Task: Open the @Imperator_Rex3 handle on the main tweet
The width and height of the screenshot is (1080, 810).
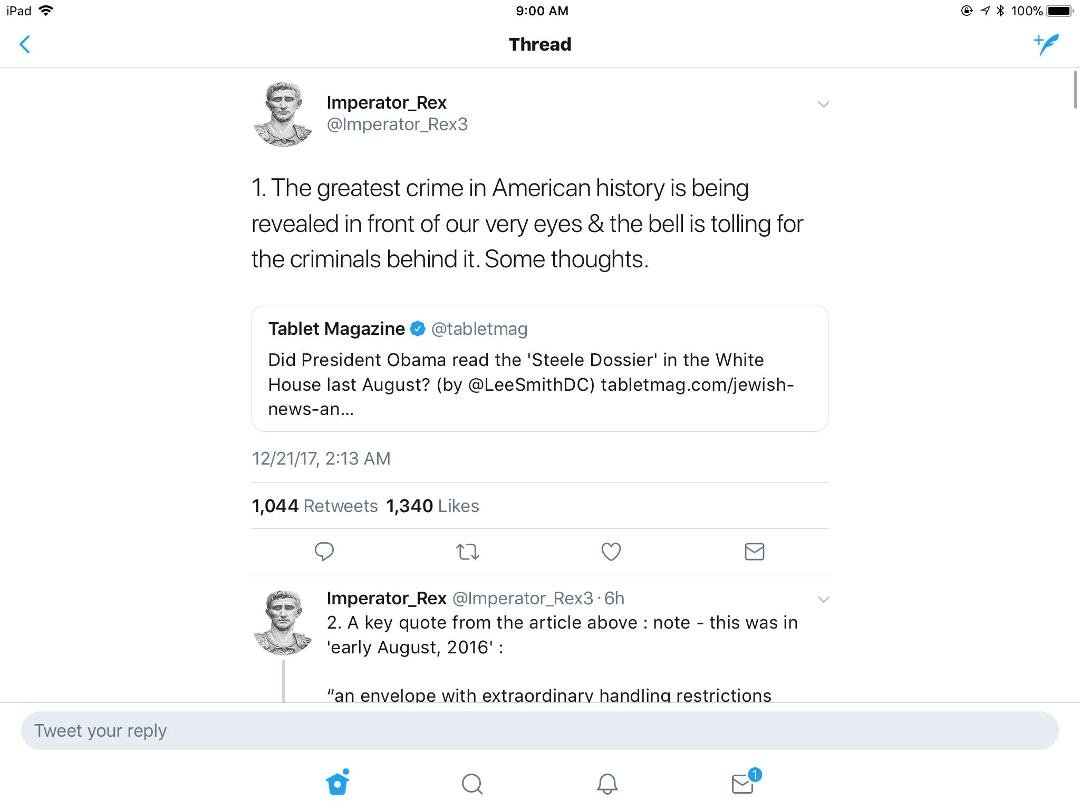Action: pos(397,125)
